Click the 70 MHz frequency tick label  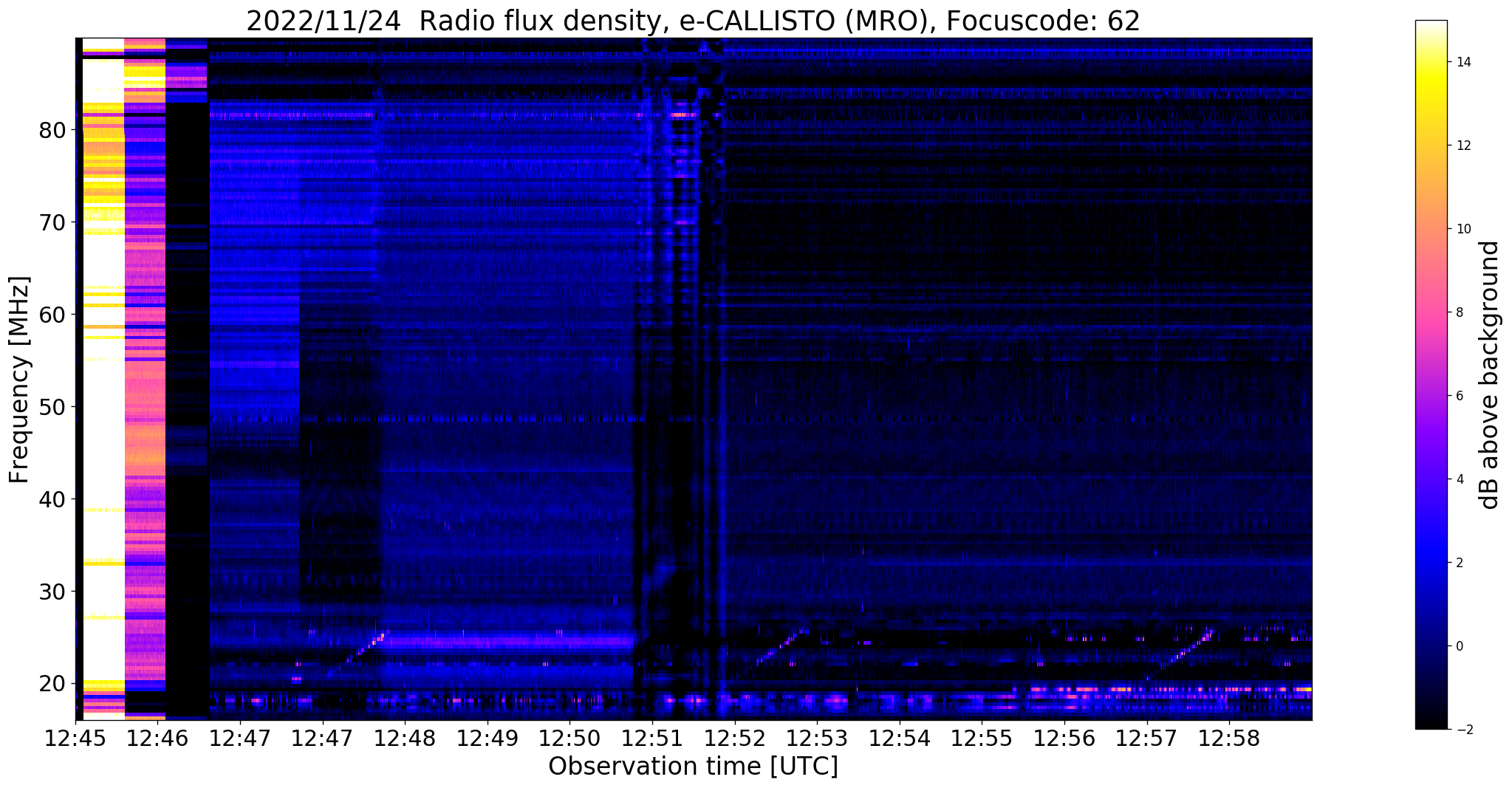point(52,222)
